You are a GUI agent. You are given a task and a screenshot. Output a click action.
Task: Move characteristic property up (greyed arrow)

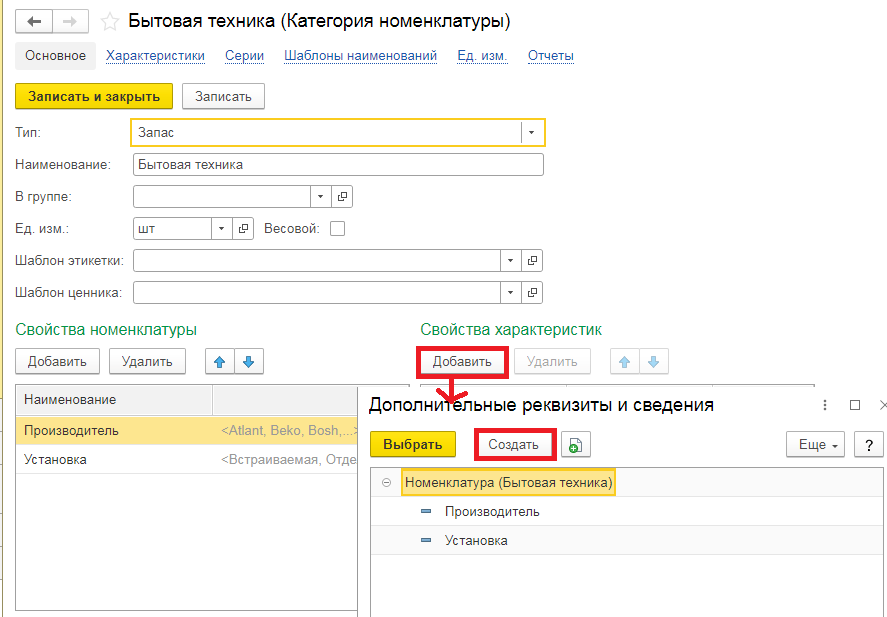tap(625, 362)
